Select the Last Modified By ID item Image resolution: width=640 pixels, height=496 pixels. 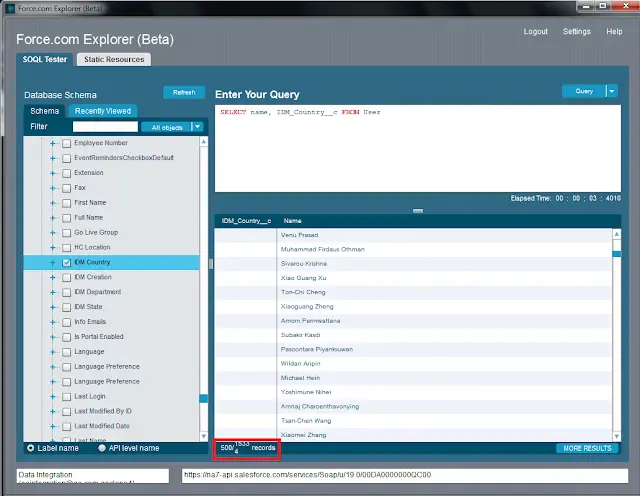pyautogui.click(x=103, y=411)
